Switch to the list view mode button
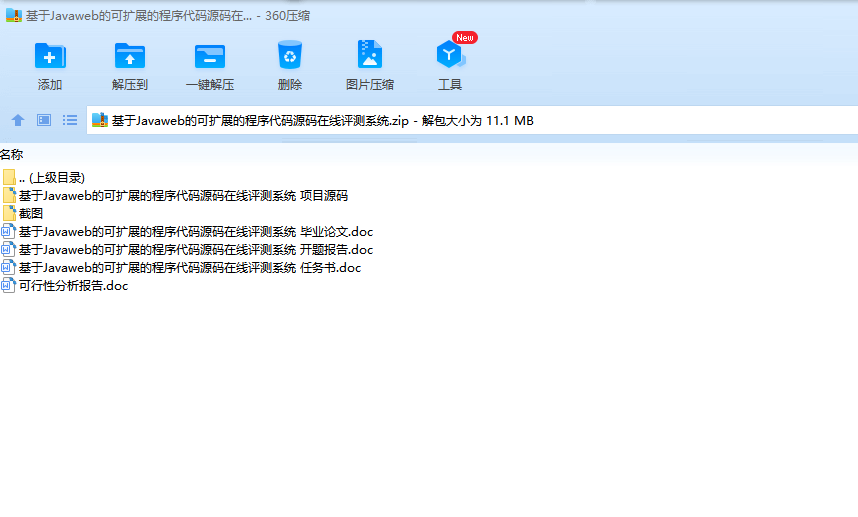This screenshot has height=517, width=858. pos(69,120)
